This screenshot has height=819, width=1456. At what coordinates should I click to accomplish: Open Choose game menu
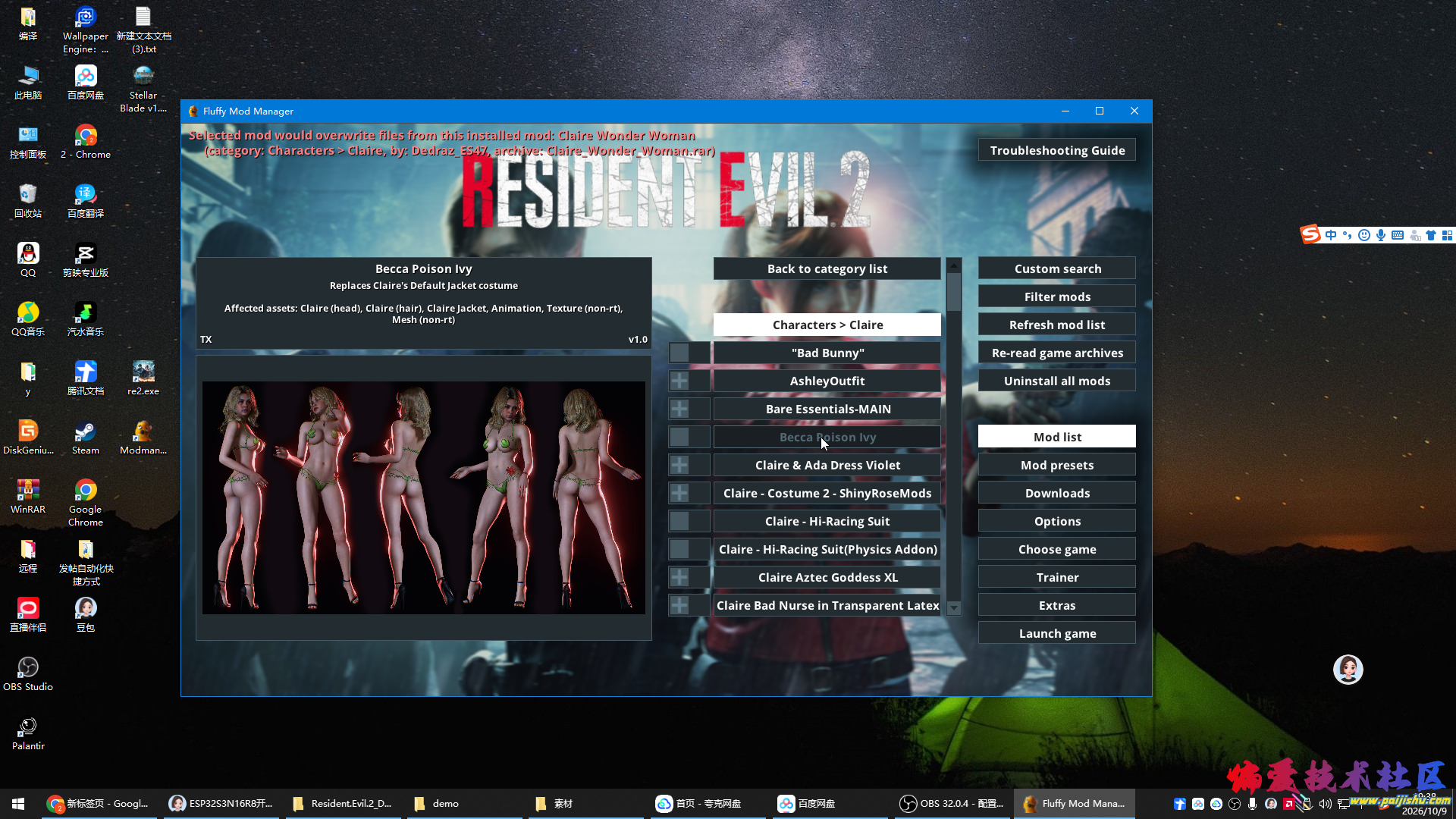[x=1057, y=549]
